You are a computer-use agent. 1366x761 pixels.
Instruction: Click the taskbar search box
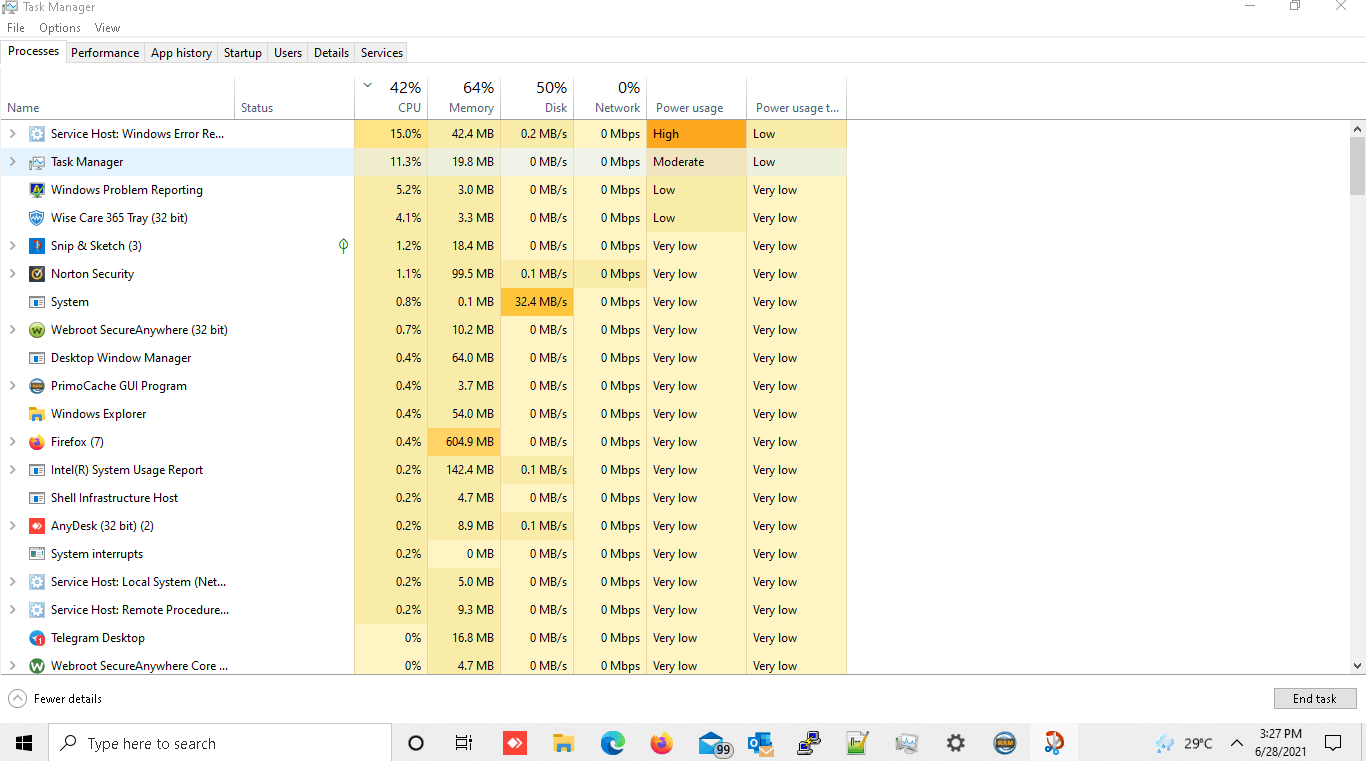220,743
